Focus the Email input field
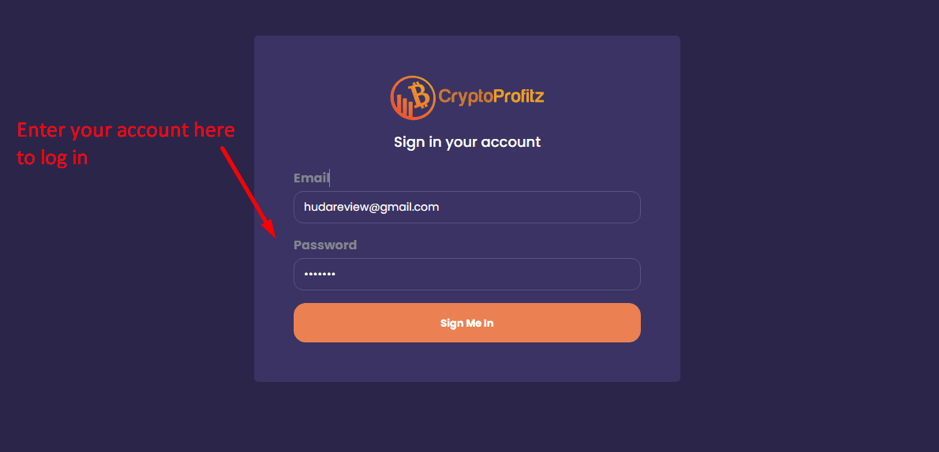 click(467, 207)
